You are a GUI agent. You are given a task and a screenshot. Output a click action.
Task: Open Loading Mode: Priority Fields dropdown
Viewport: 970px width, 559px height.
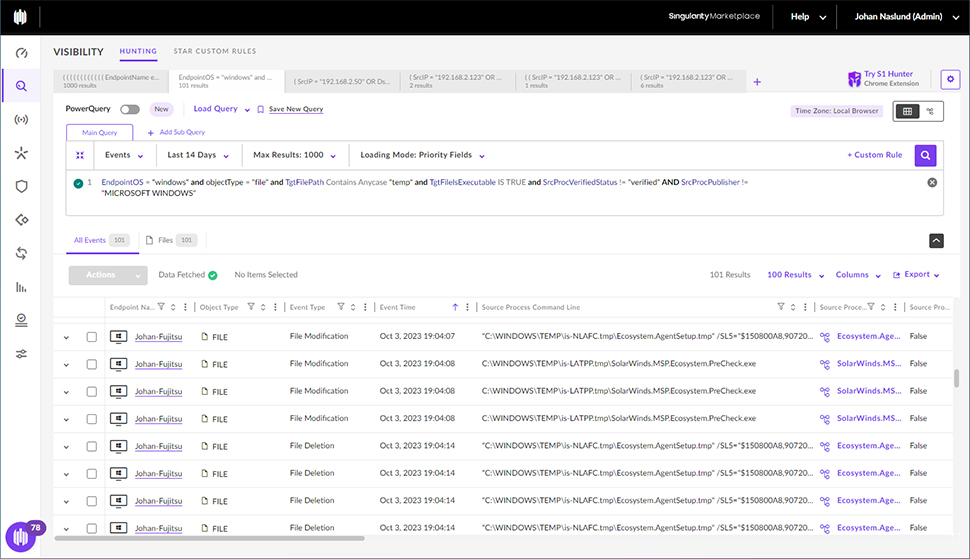click(423, 155)
